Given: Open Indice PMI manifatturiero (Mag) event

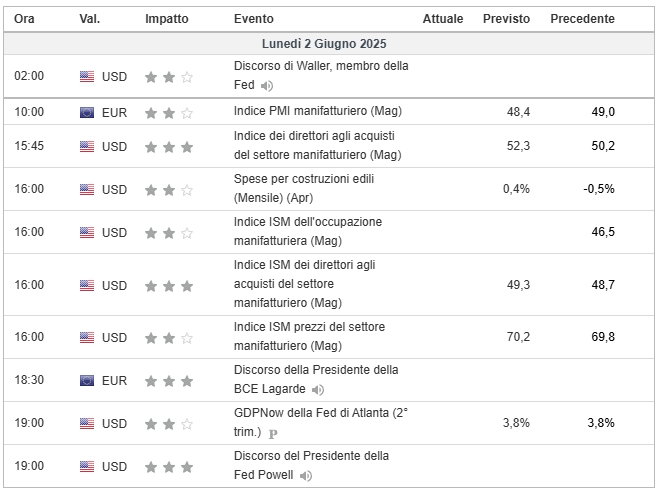Looking at the screenshot, I should pyautogui.click(x=318, y=111).
